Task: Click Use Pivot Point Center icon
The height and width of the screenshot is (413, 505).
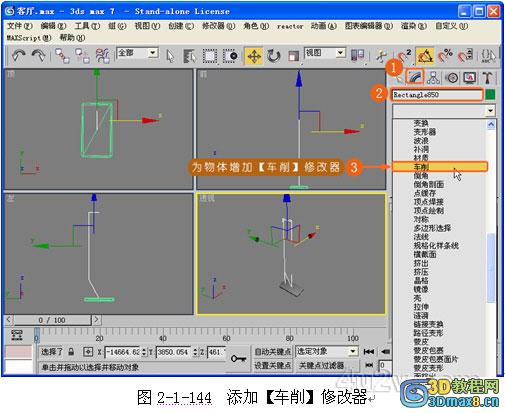Action: click(357, 55)
